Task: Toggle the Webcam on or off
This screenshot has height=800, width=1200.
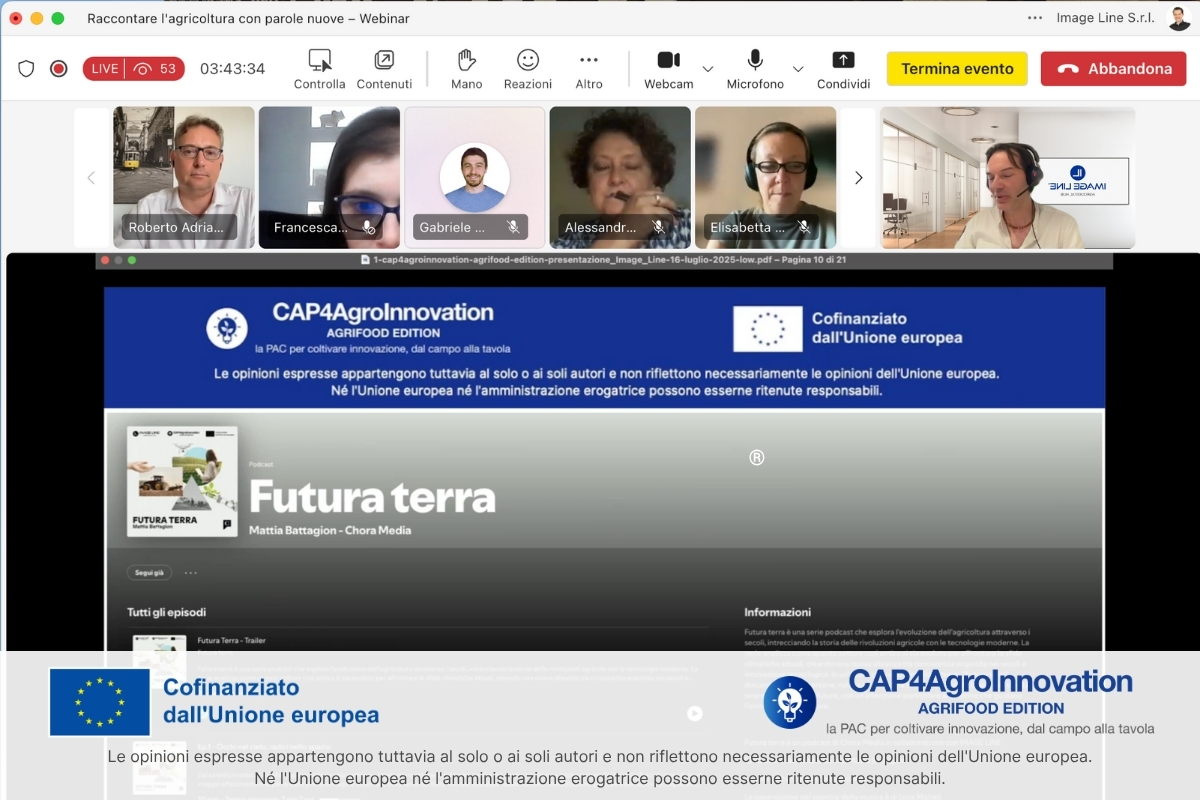Action: (x=669, y=69)
